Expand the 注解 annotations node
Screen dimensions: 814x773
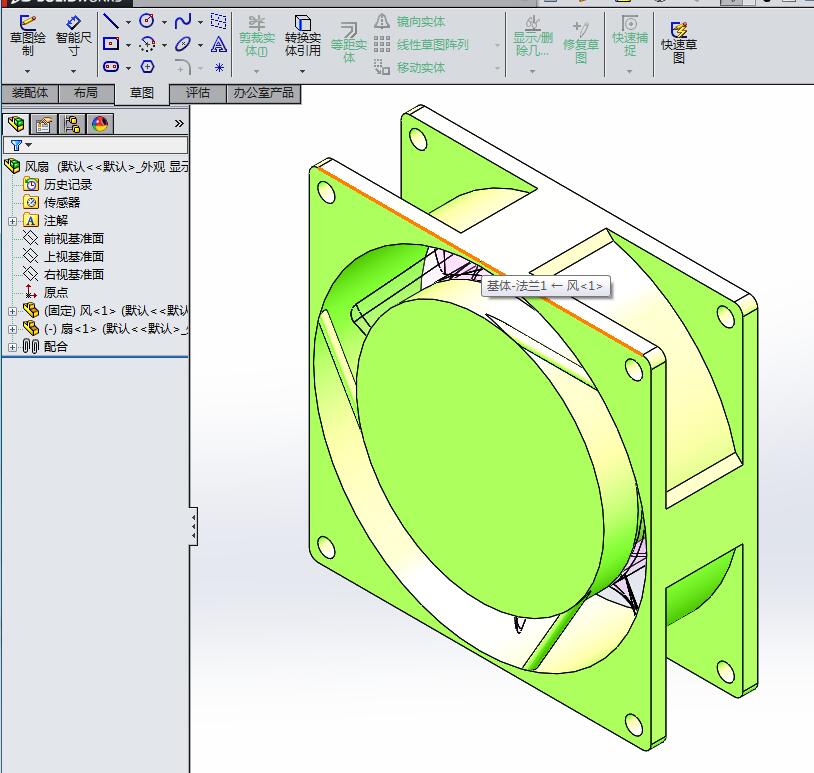tap(12, 221)
